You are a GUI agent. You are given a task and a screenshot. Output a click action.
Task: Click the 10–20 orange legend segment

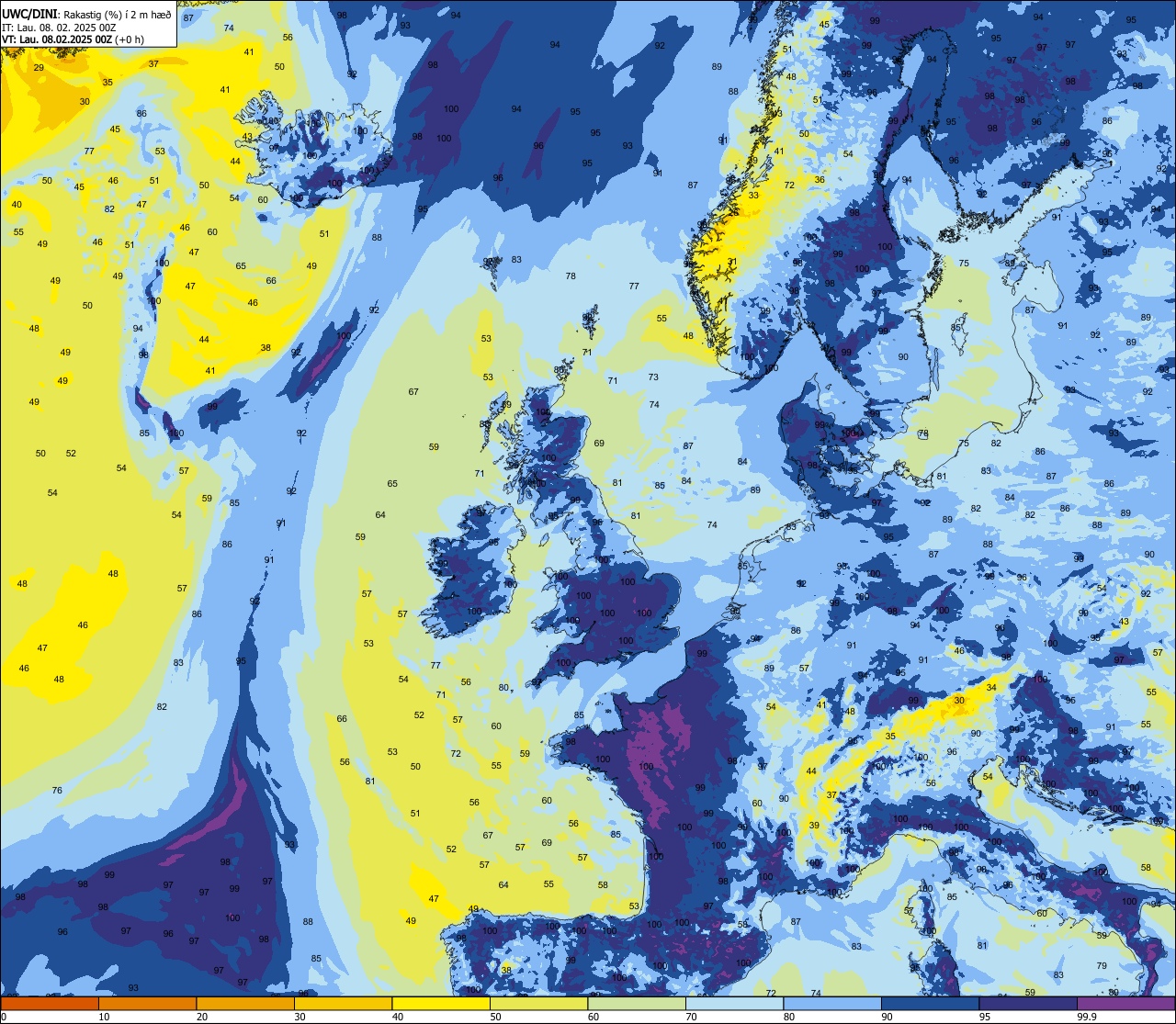(147, 1003)
